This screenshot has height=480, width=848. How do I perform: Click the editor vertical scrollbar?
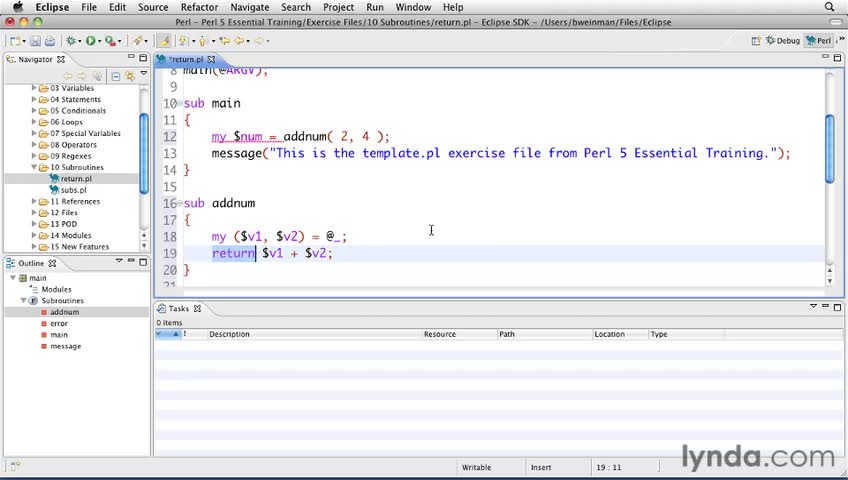click(829, 150)
